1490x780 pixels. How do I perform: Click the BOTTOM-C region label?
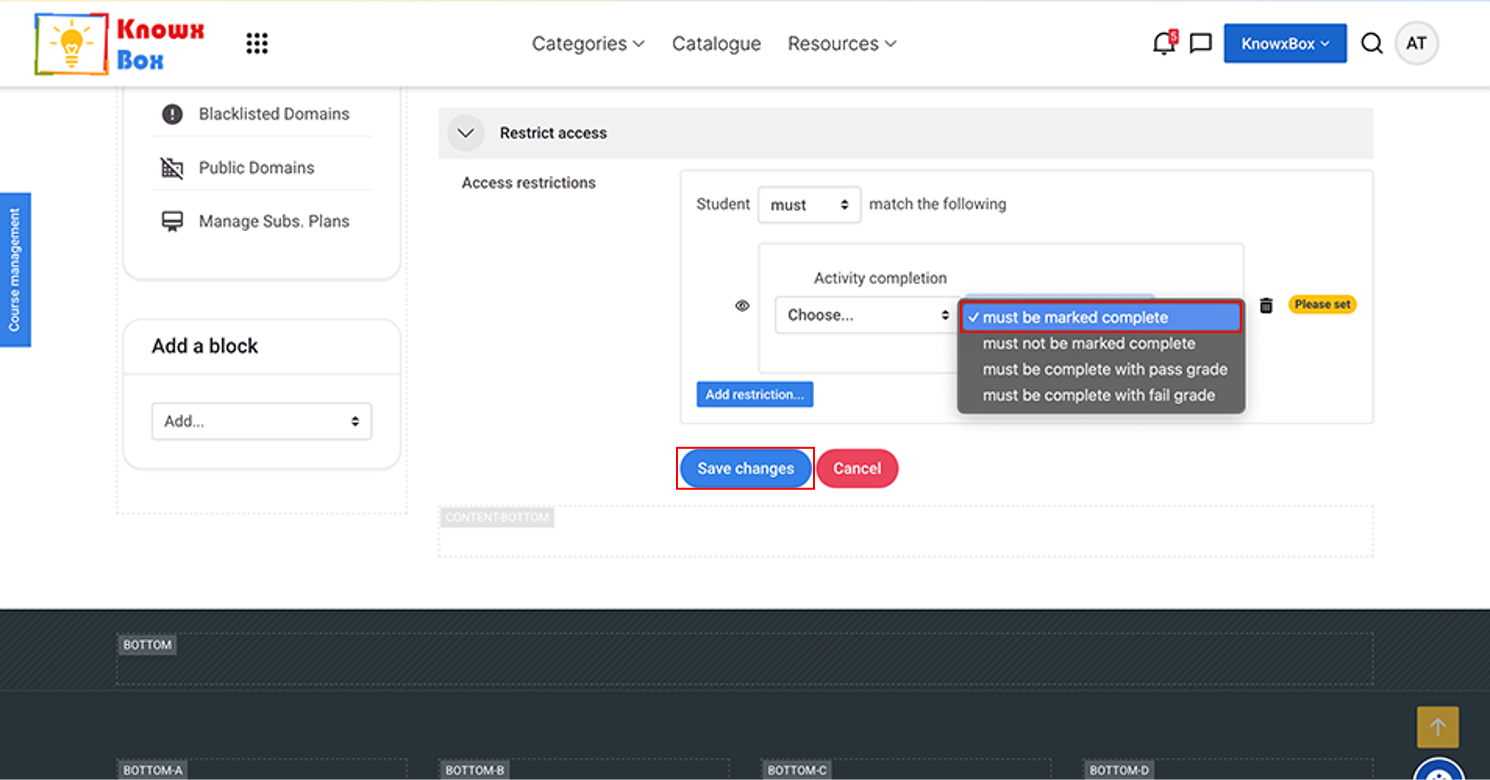click(x=797, y=770)
